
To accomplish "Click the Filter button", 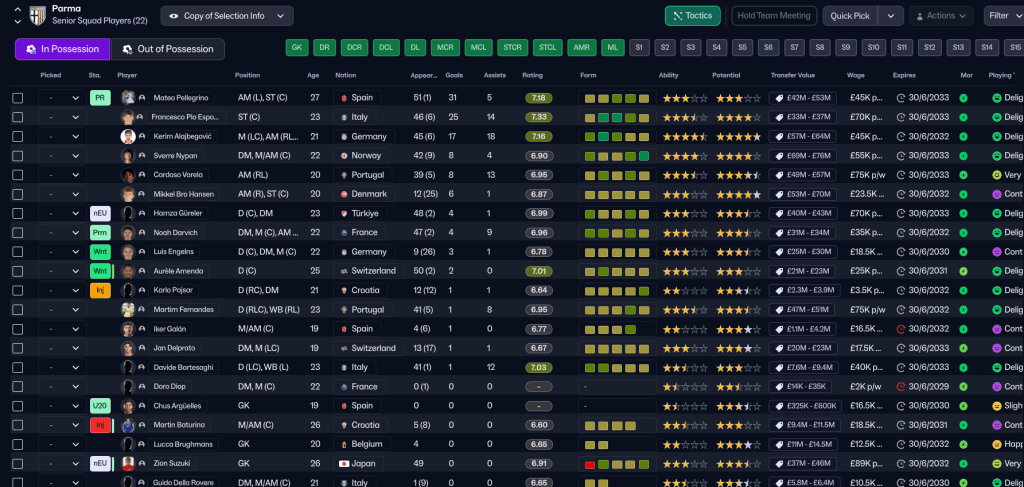I will pos(1002,16).
